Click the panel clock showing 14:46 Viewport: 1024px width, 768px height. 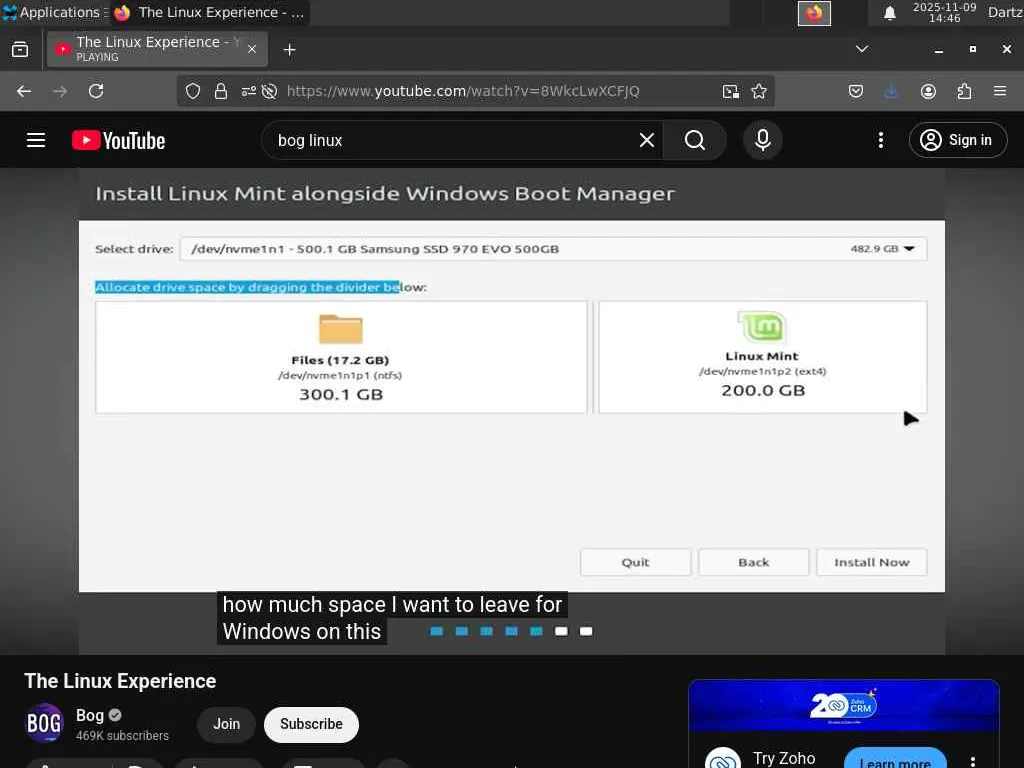tap(944, 12)
